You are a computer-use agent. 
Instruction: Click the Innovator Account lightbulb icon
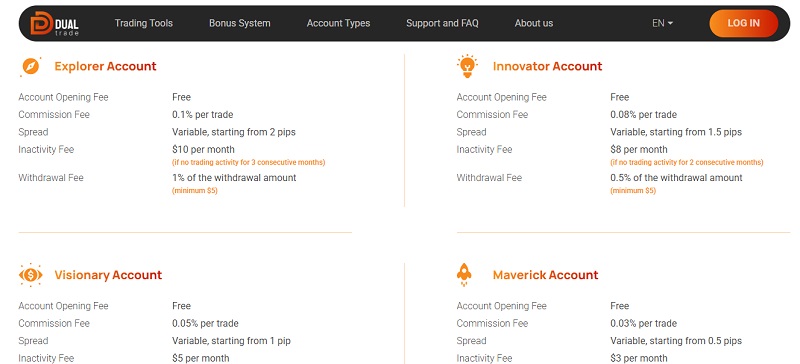pos(467,66)
